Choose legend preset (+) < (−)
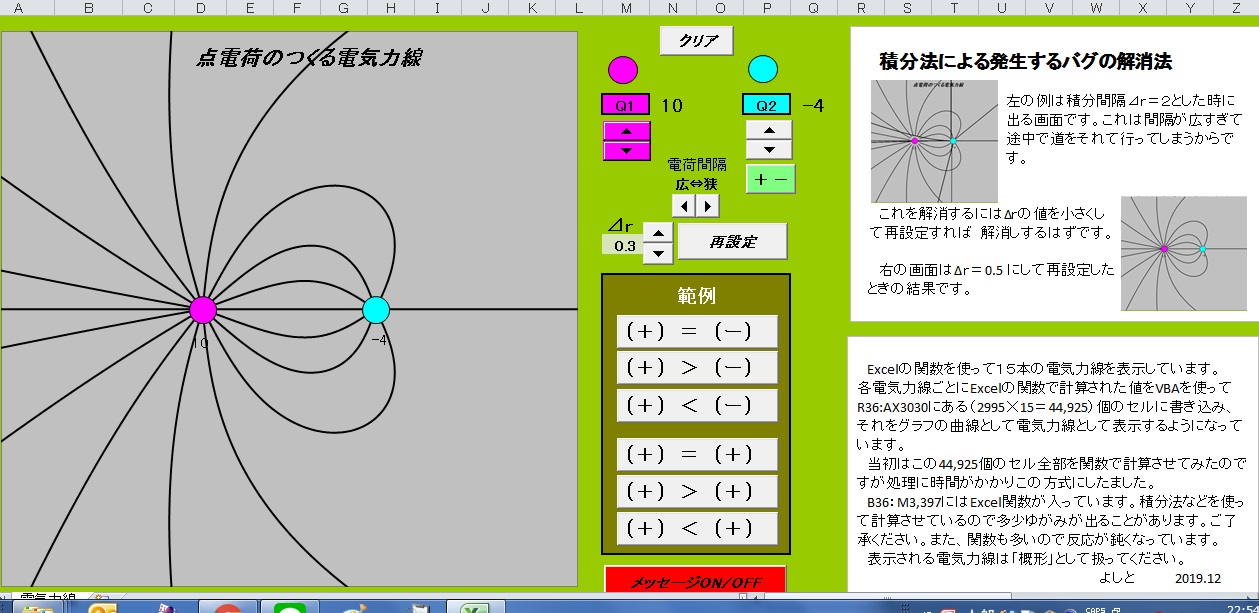 697,405
